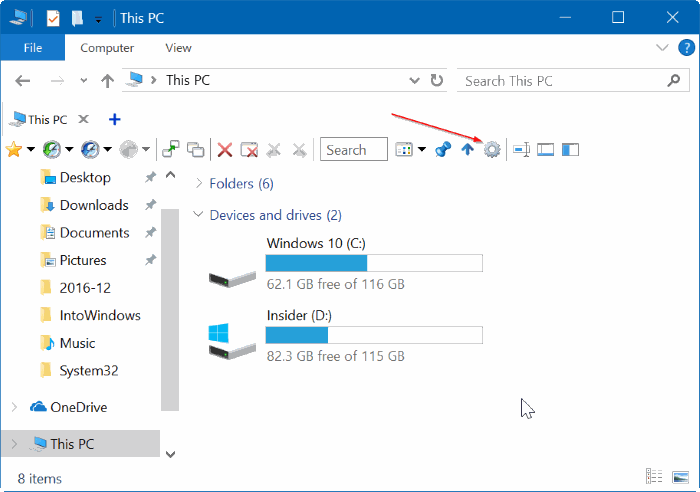Image resolution: width=700 pixels, height=492 pixels.
Task: Switch to large icons view in status bar
Action: [x=681, y=477]
